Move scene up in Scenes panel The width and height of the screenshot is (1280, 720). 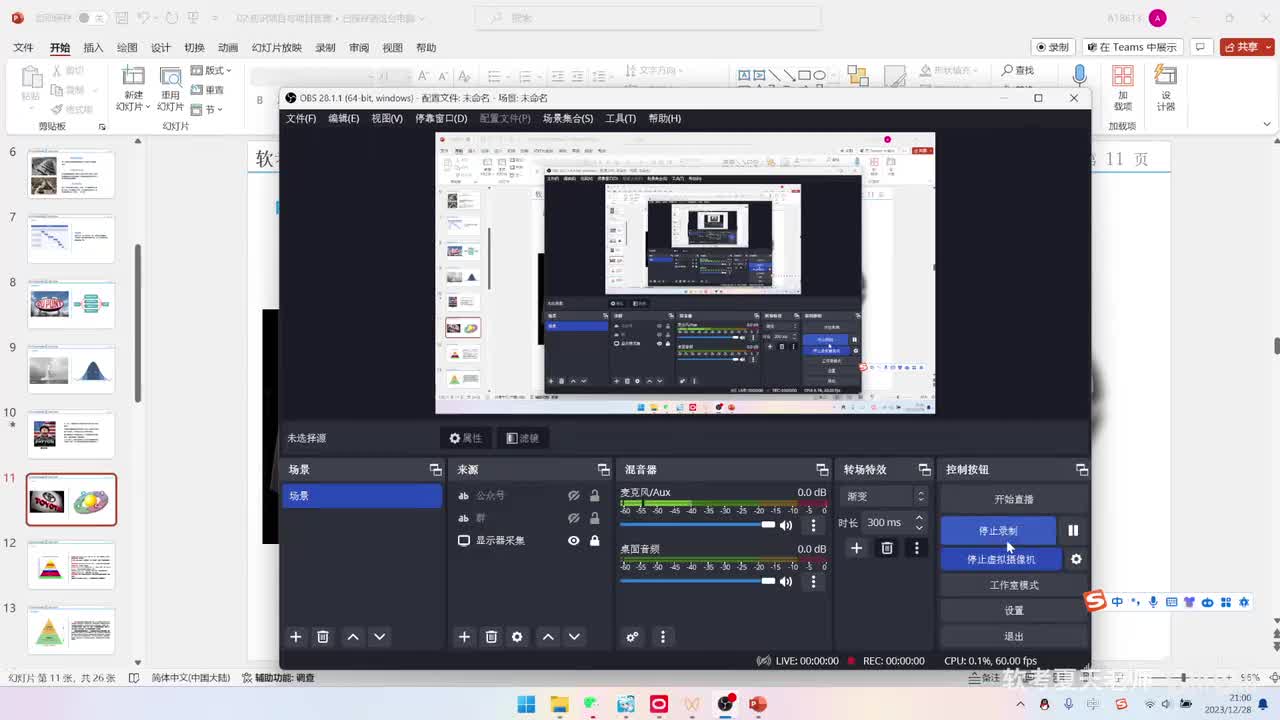353,637
